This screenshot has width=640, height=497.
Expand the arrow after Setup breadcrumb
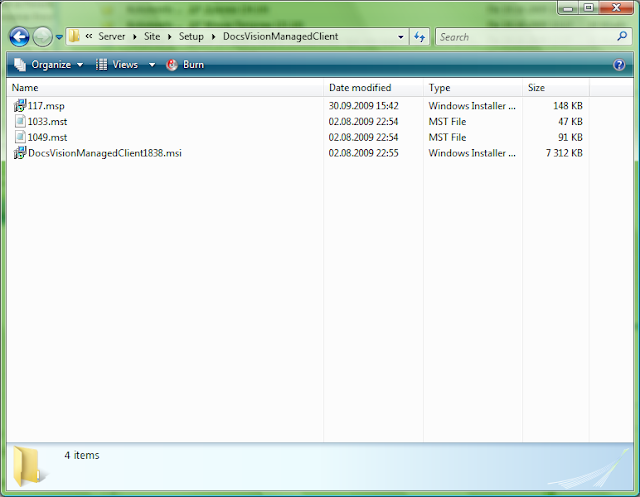(213, 37)
